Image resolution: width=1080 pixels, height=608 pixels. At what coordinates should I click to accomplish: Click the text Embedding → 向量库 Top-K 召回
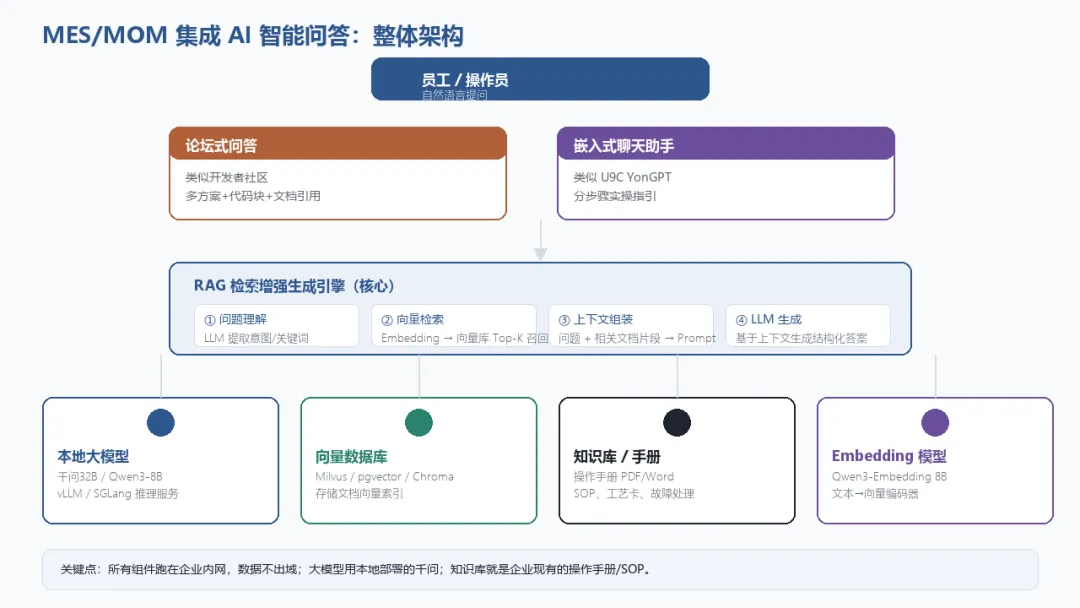(464, 338)
